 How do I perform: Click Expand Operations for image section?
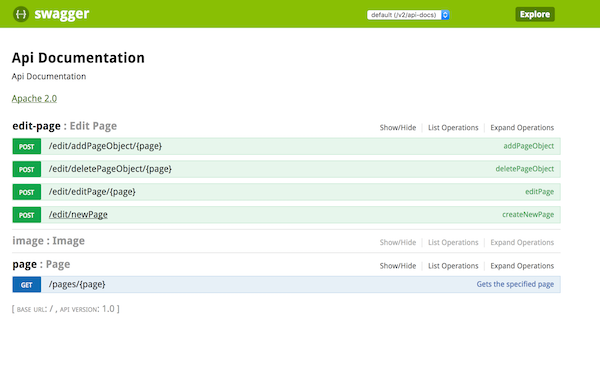click(x=522, y=242)
